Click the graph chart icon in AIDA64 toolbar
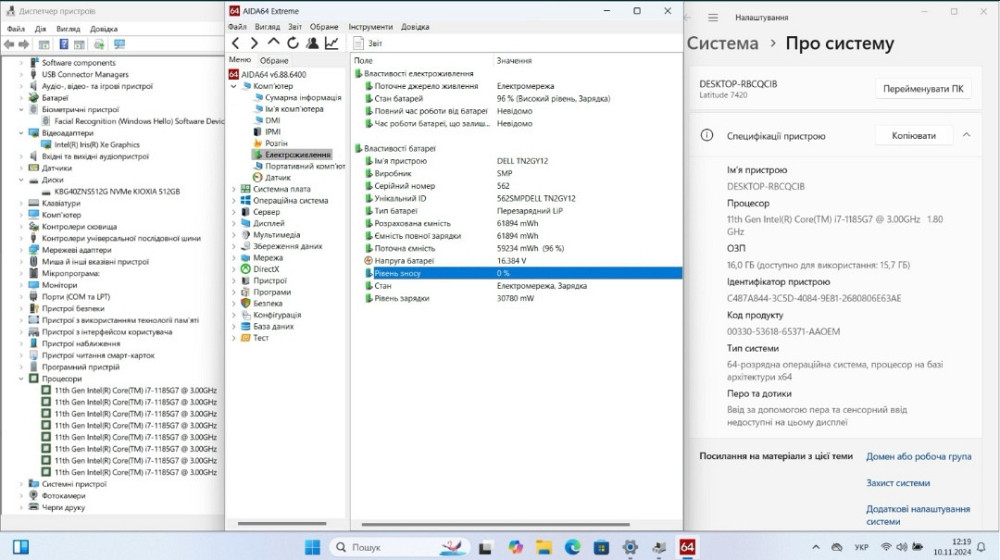The image size is (1000, 560). 331,43
